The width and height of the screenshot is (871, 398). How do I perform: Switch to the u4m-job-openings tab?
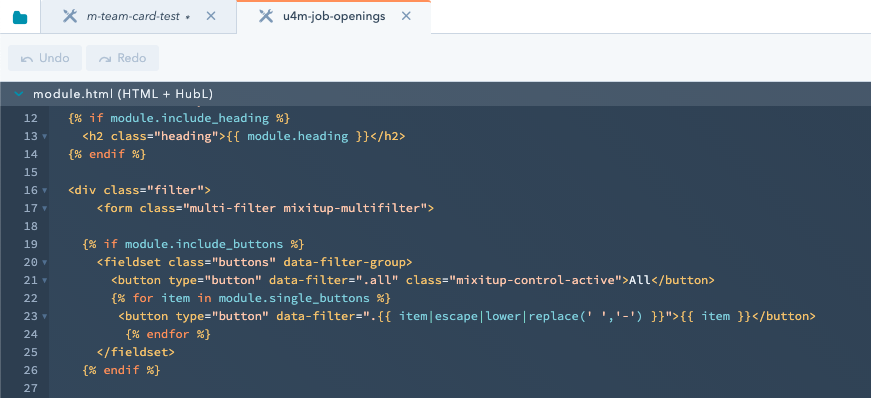(333, 17)
